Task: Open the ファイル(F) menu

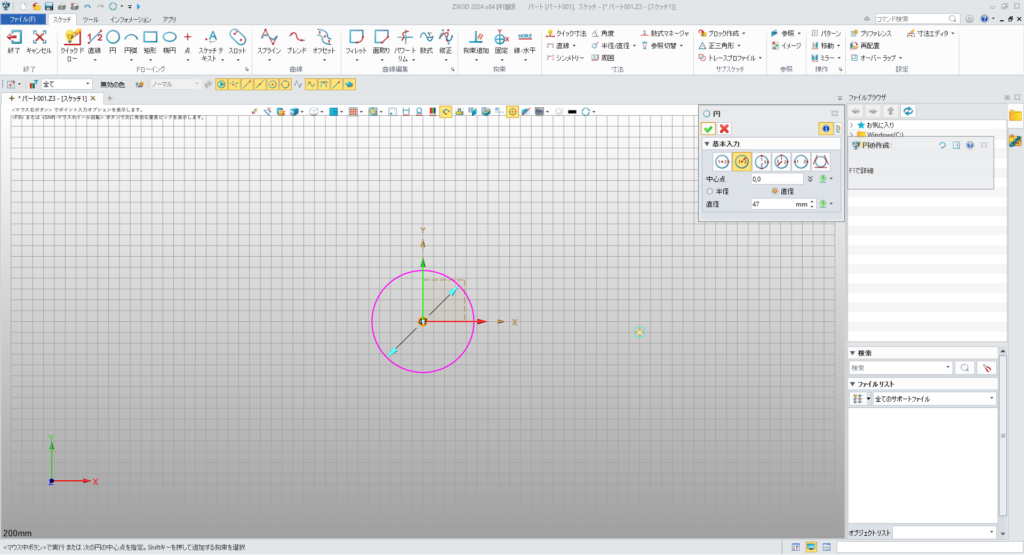Action: [x=22, y=19]
